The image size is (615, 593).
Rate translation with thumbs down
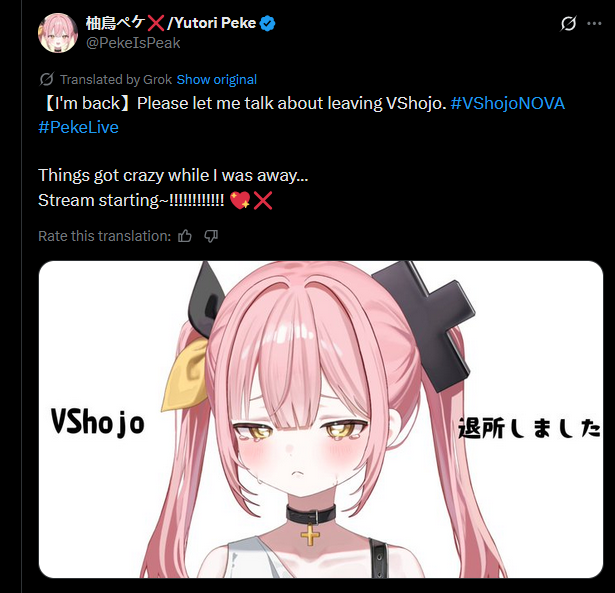tap(211, 236)
